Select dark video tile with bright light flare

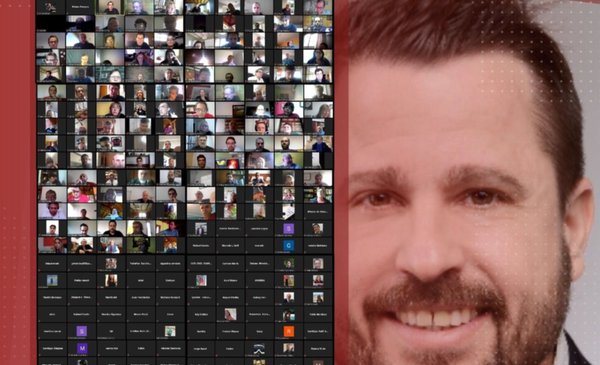(200, 57)
